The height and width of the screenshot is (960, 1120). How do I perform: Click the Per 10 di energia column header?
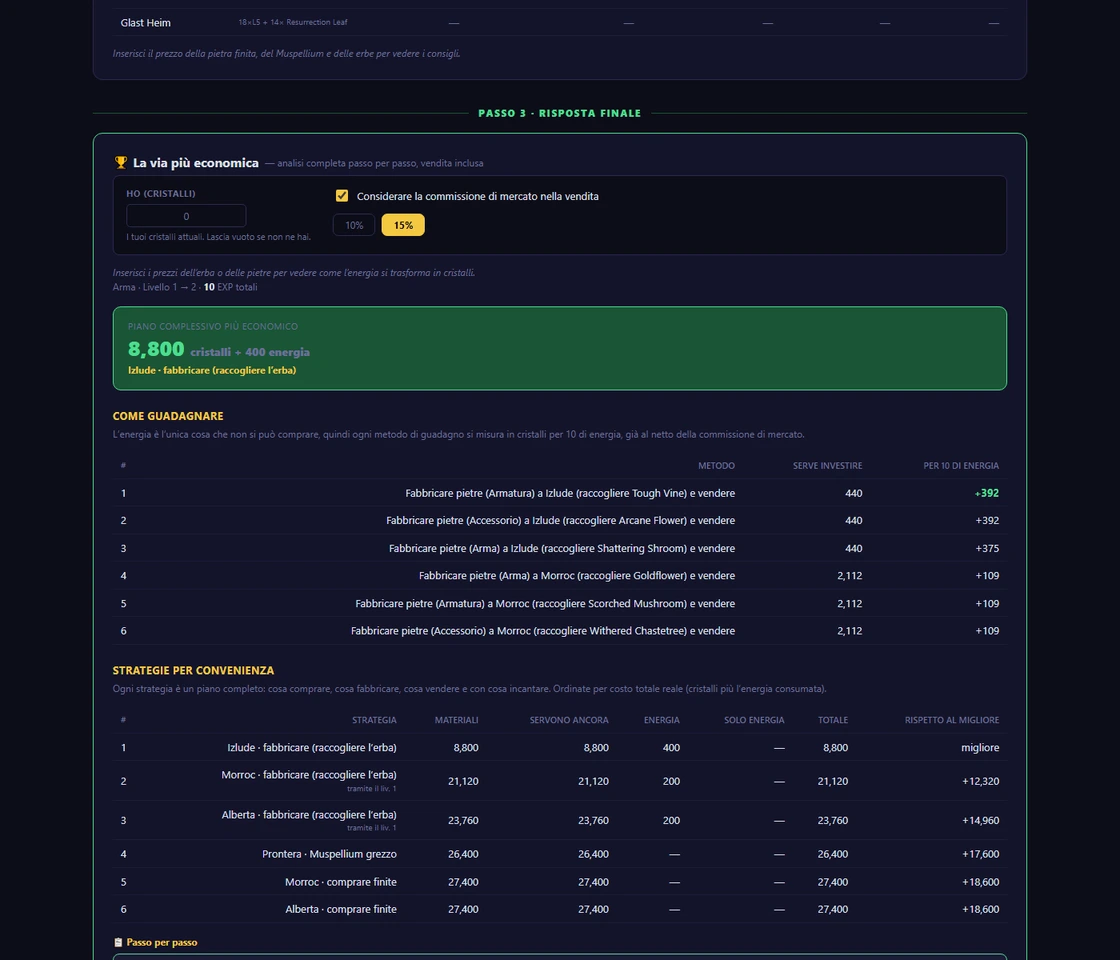[961, 466]
